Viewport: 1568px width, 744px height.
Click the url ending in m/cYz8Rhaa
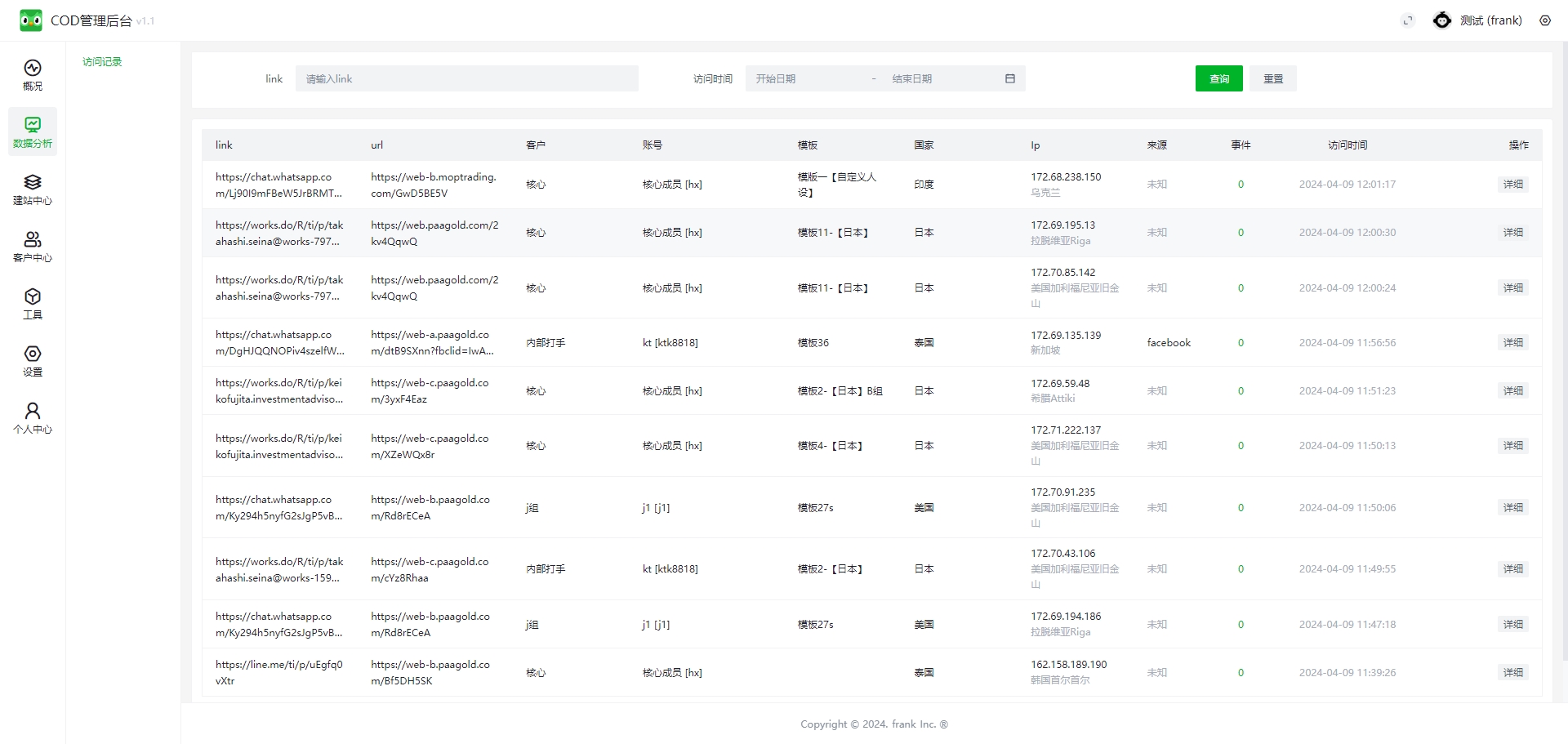(430, 569)
